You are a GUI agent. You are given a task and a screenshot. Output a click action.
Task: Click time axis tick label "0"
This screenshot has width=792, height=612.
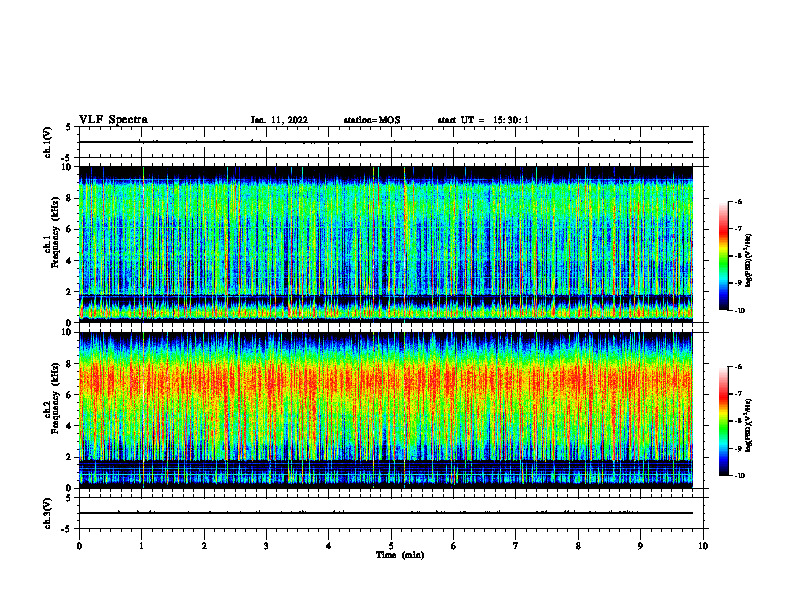79,546
